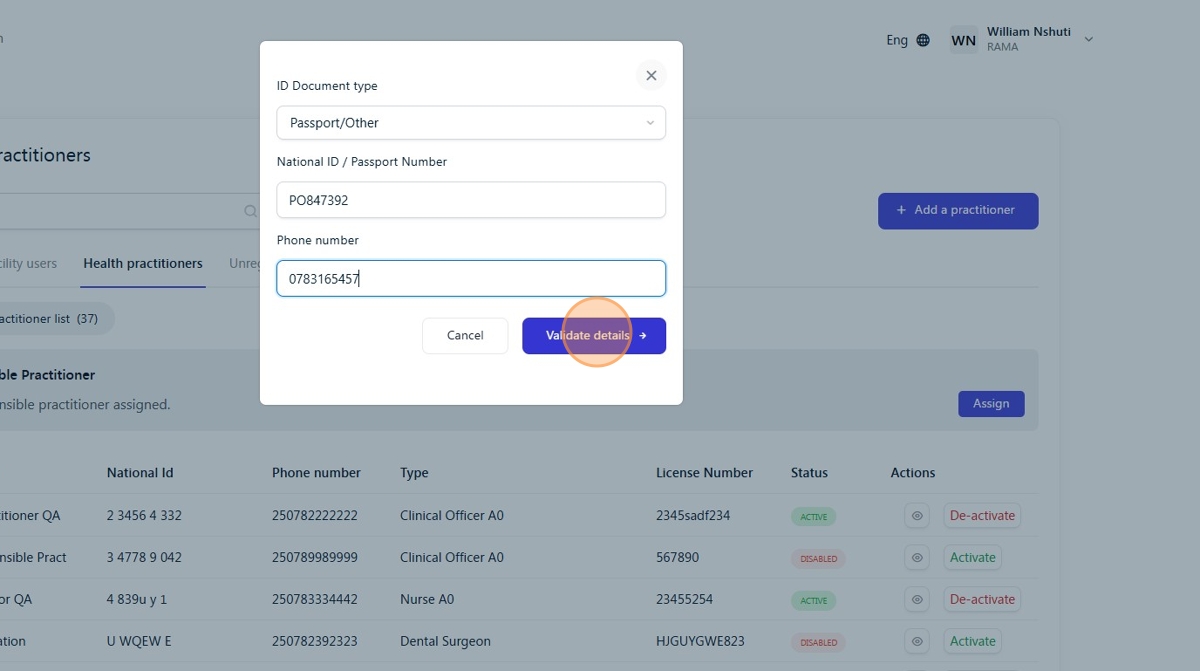Add a practitioner

[x=958, y=211]
